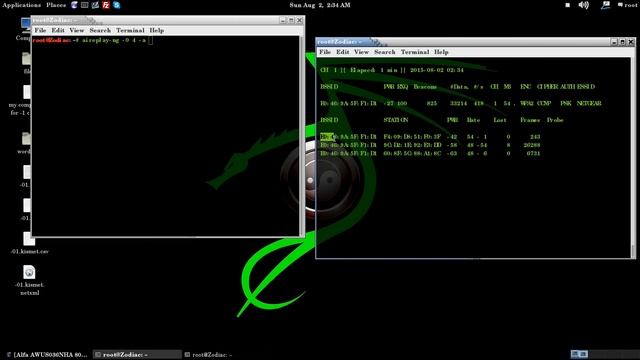Open File menu in left terminal window
Screen dimensions: 640x360
40,30
